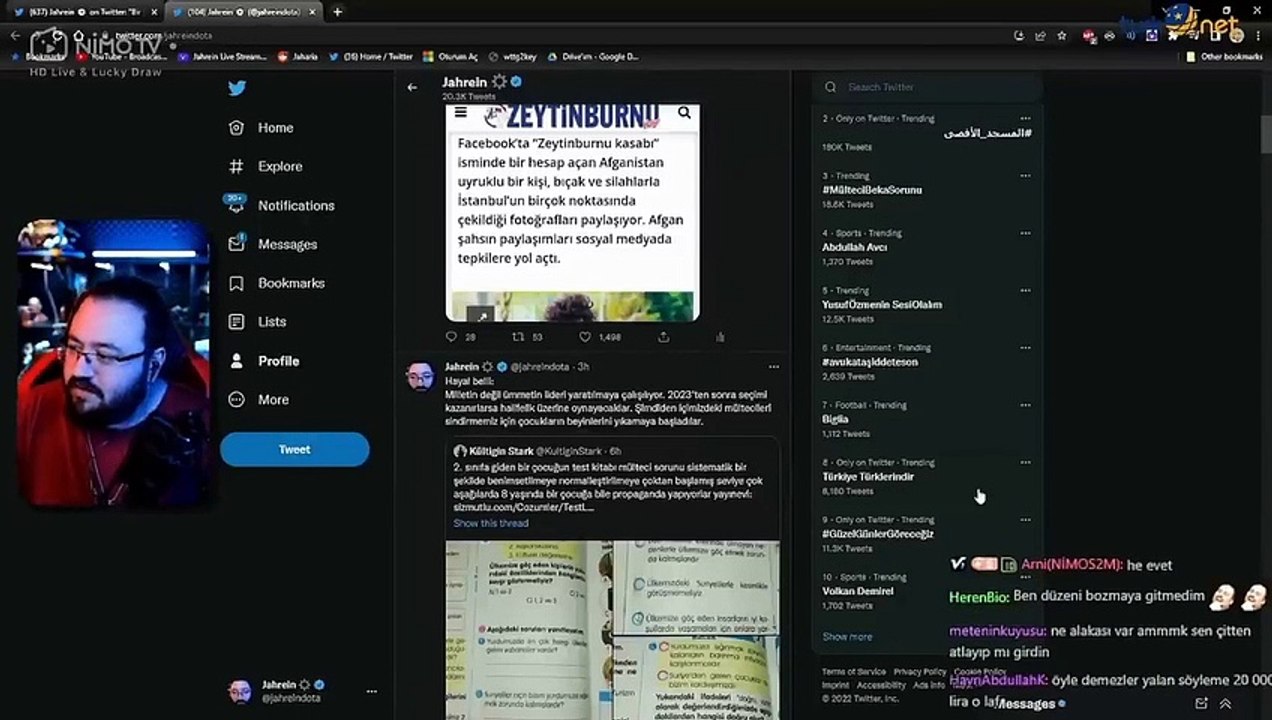The width and height of the screenshot is (1272, 720).
Task: Open trending topic YusufÖzmeninSesiOlalım
Action: [881, 305]
